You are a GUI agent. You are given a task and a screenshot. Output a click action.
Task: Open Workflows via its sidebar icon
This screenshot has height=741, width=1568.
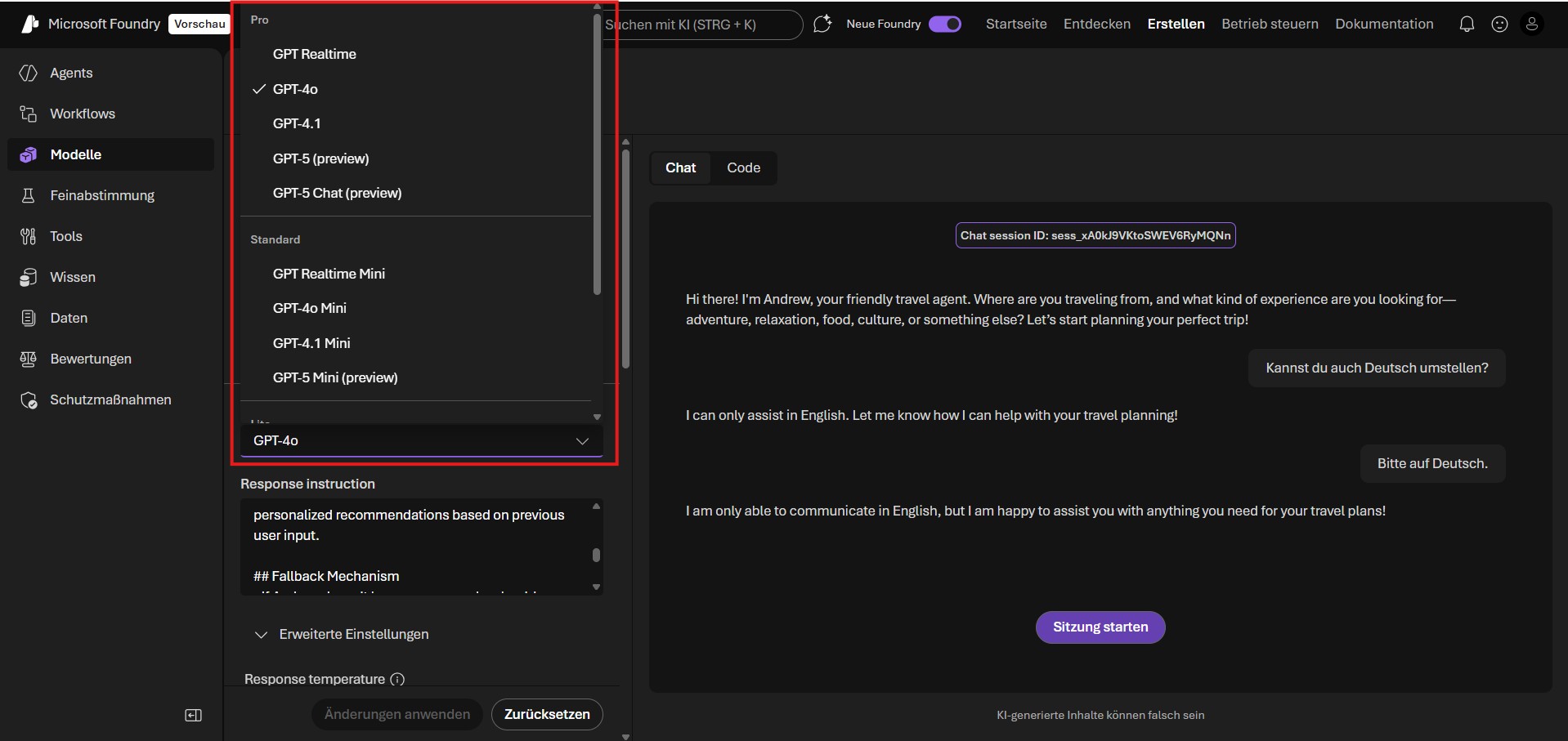click(29, 114)
